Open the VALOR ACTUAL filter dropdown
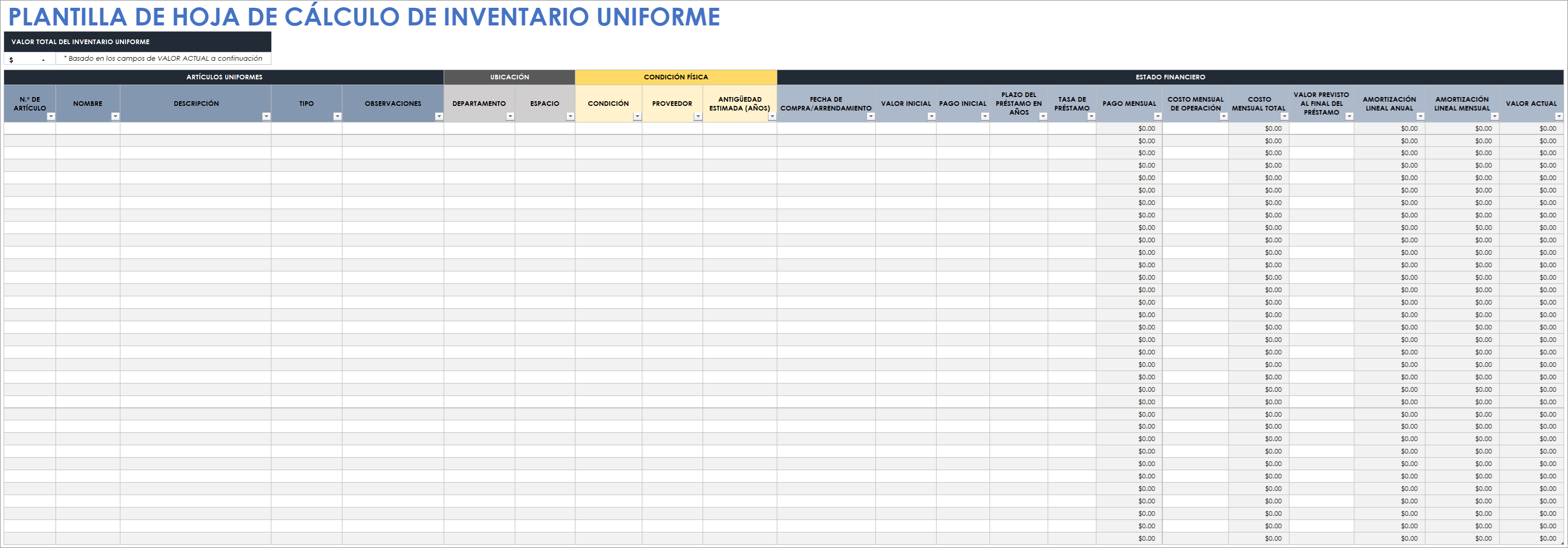The image size is (1568, 548). tap(1560, 116)
